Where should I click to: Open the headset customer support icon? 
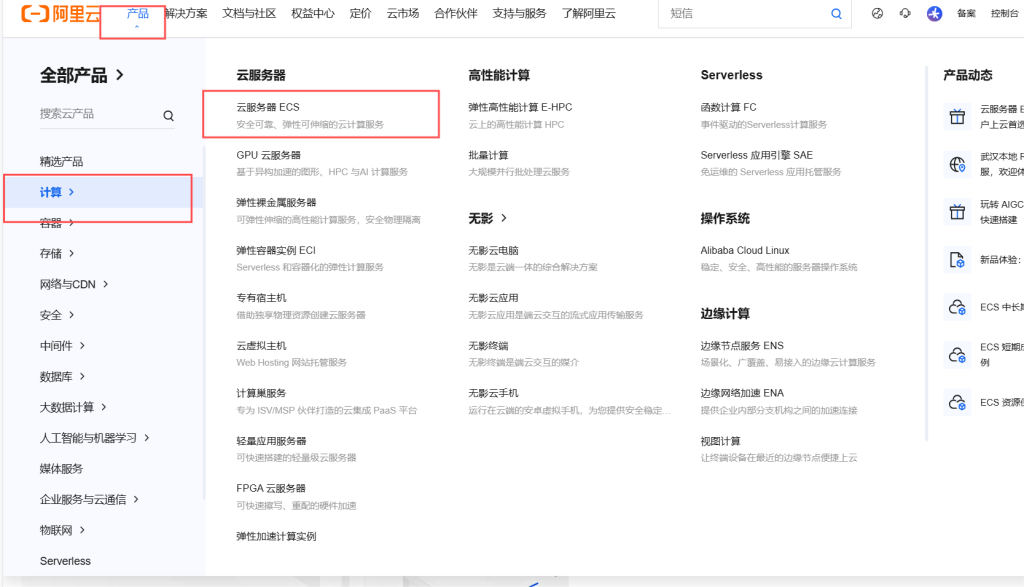pyautogui.click(x=905, y=14)
